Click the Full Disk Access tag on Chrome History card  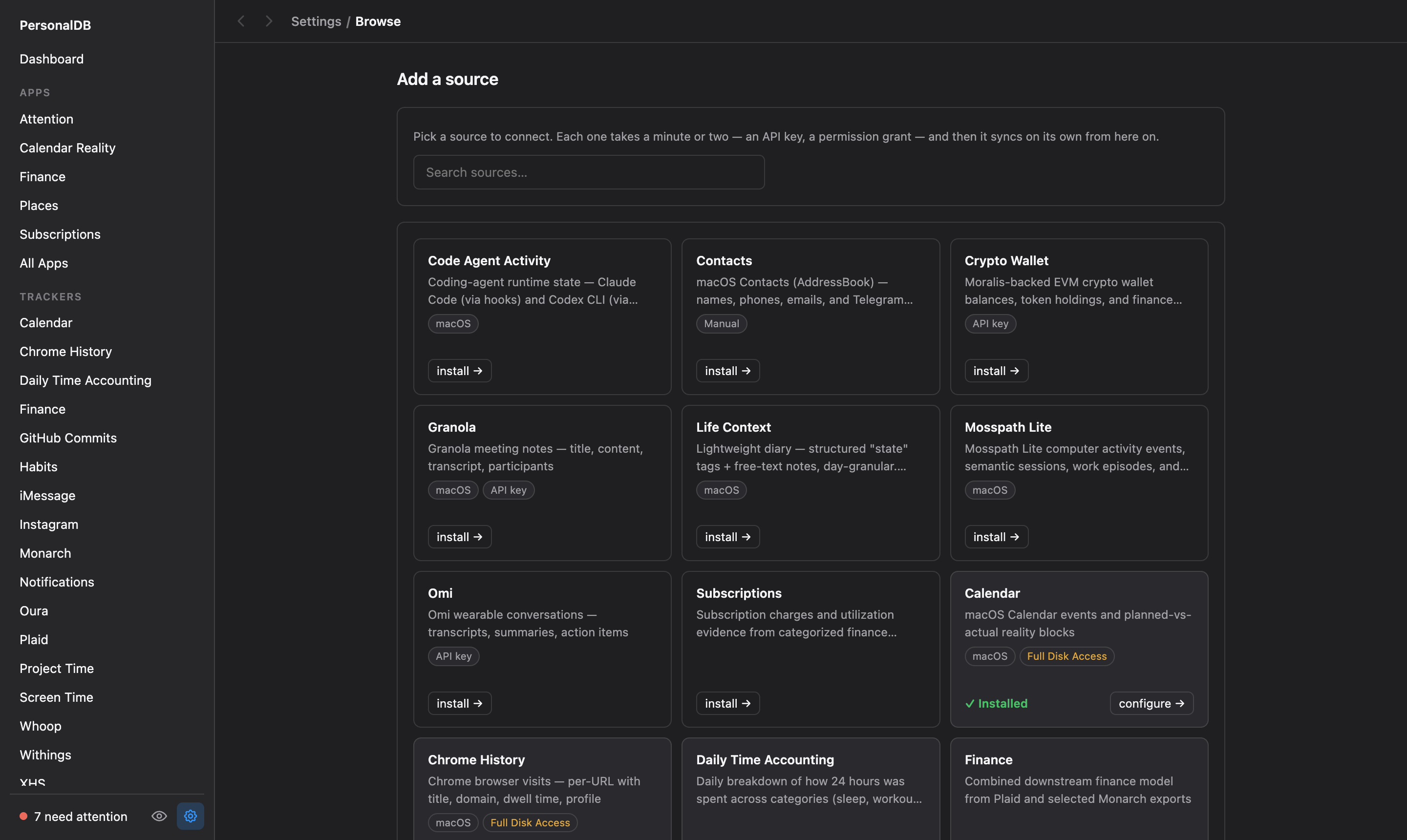pyautogui.click(x=530, y=822)
